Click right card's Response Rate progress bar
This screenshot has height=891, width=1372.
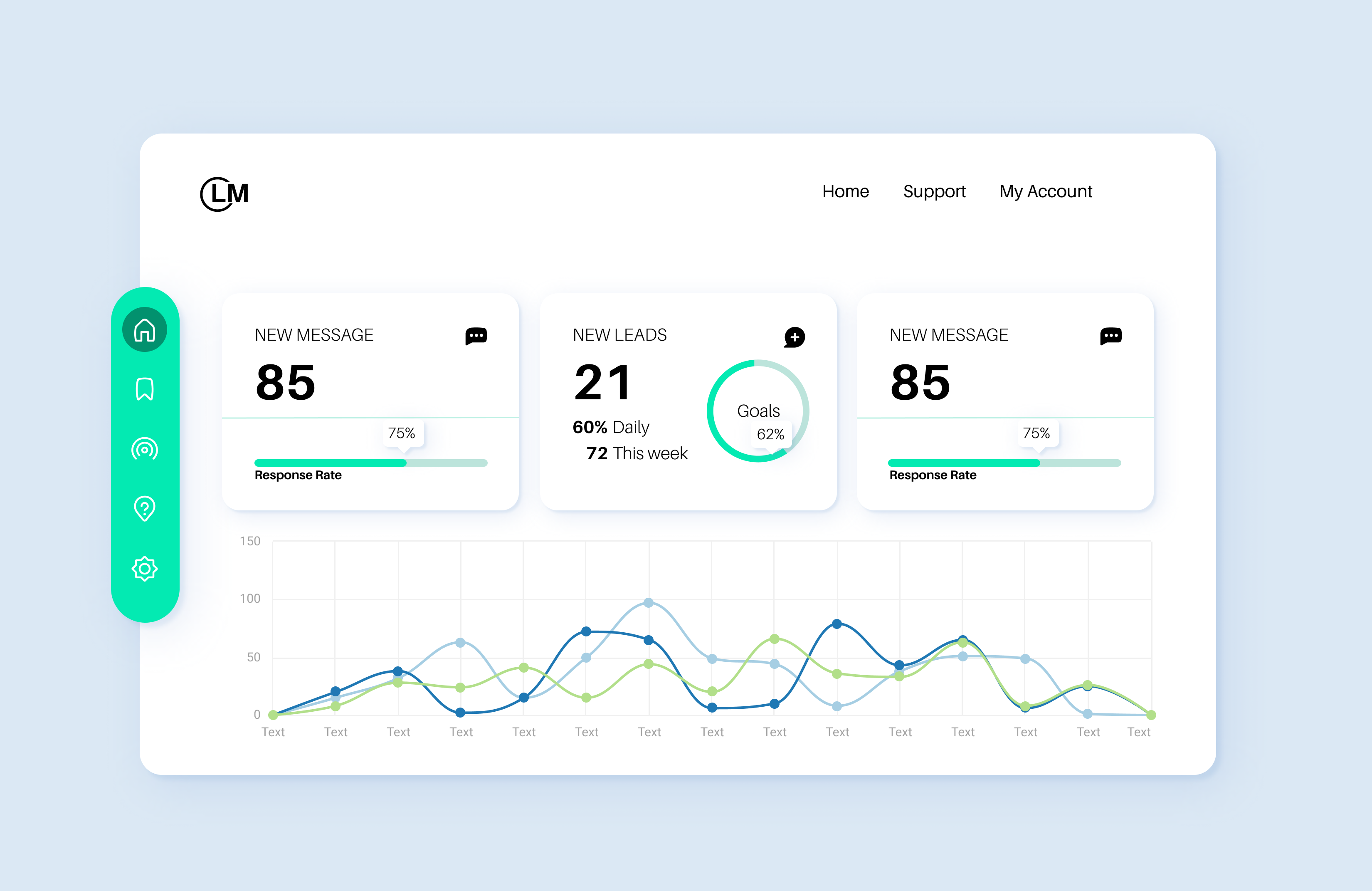point(1004,463)
